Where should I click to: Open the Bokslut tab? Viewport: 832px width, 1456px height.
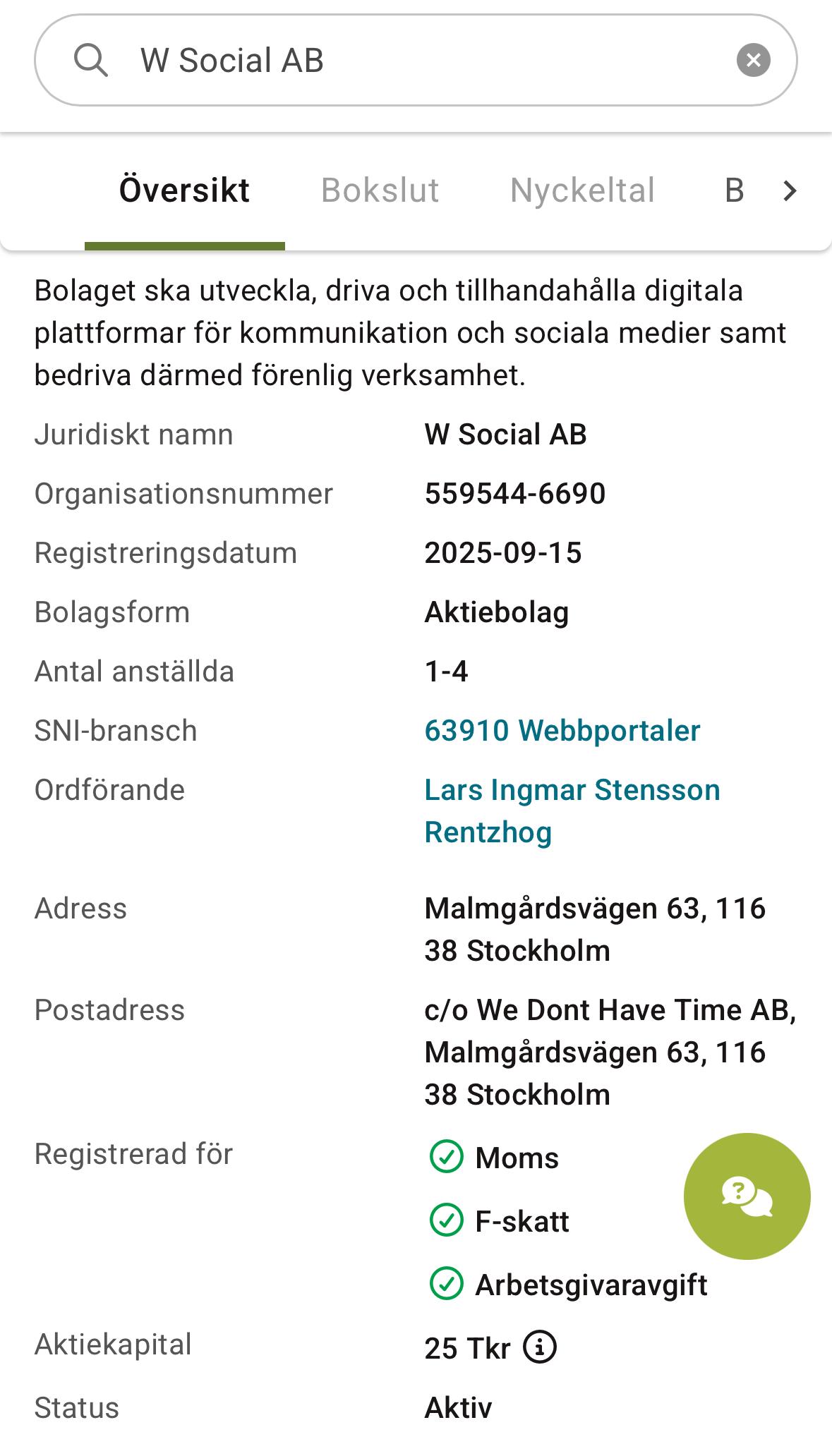point(380,190)
